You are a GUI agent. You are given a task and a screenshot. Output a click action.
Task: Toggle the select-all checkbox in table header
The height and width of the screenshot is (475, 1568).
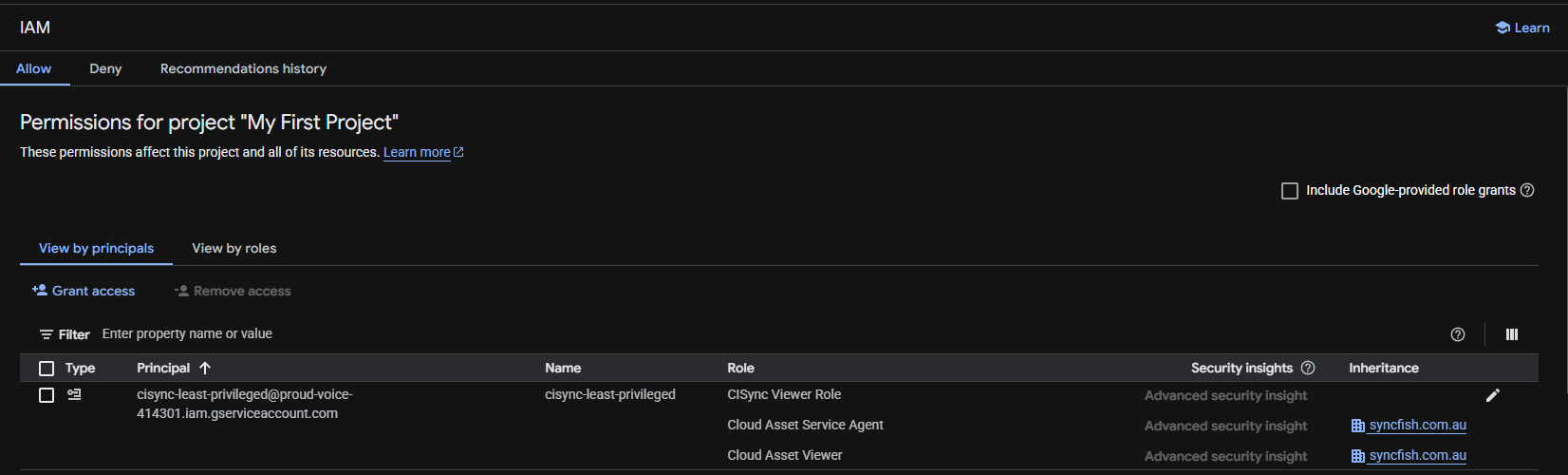47,369
